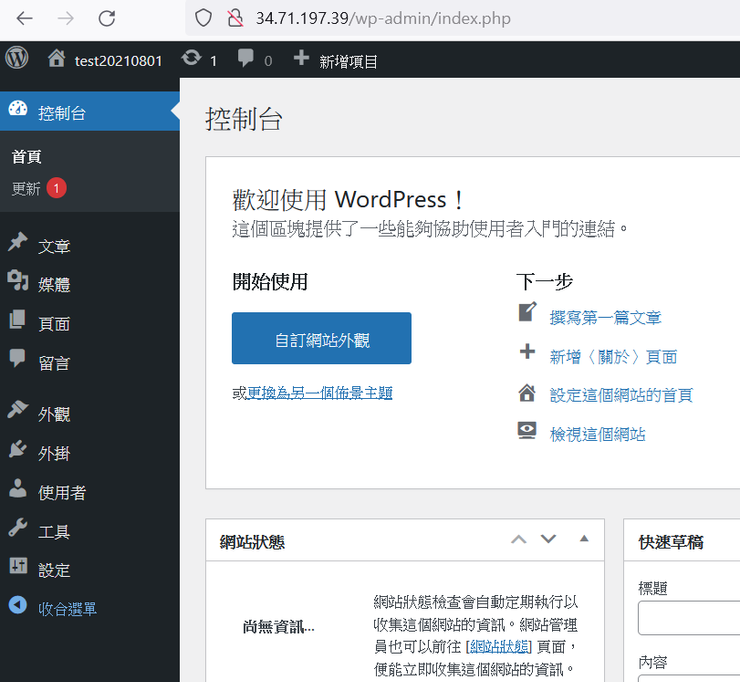Open the WordPress logo menu

point(17,59)
